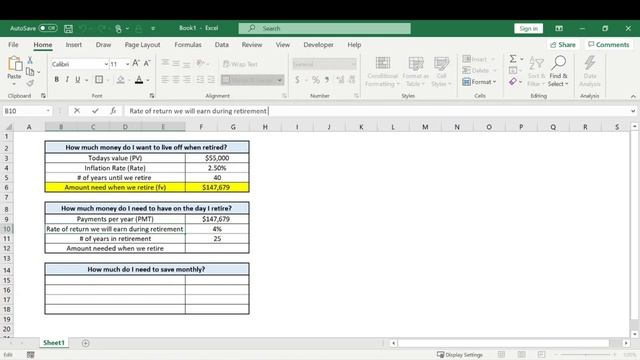The height and width of the screenshot is (360, 640).
Task: Click the Search box
Action: click(324, 28)
